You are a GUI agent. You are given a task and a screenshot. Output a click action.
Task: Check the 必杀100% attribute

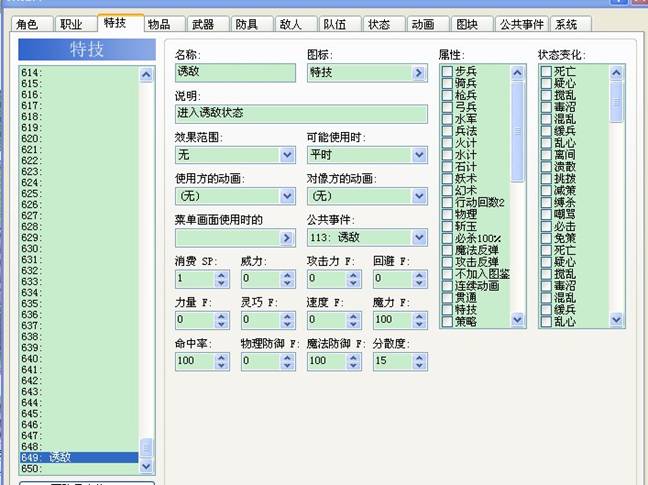click(x=447, y=238)
